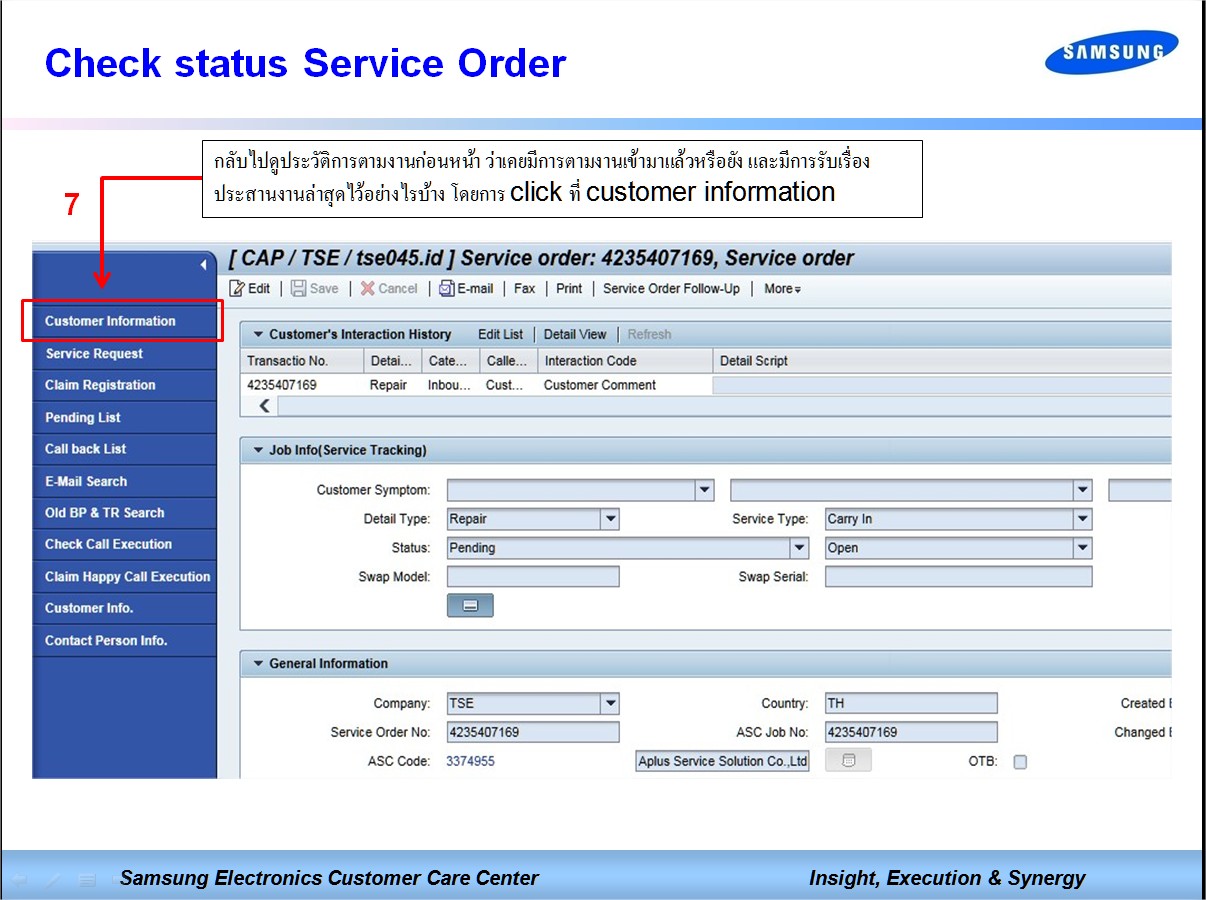Image resolution: width=1206 pixels, height=900 pixels.
Task: Click the Edit pencil toolbar button
Action: (x=250, y=288)
